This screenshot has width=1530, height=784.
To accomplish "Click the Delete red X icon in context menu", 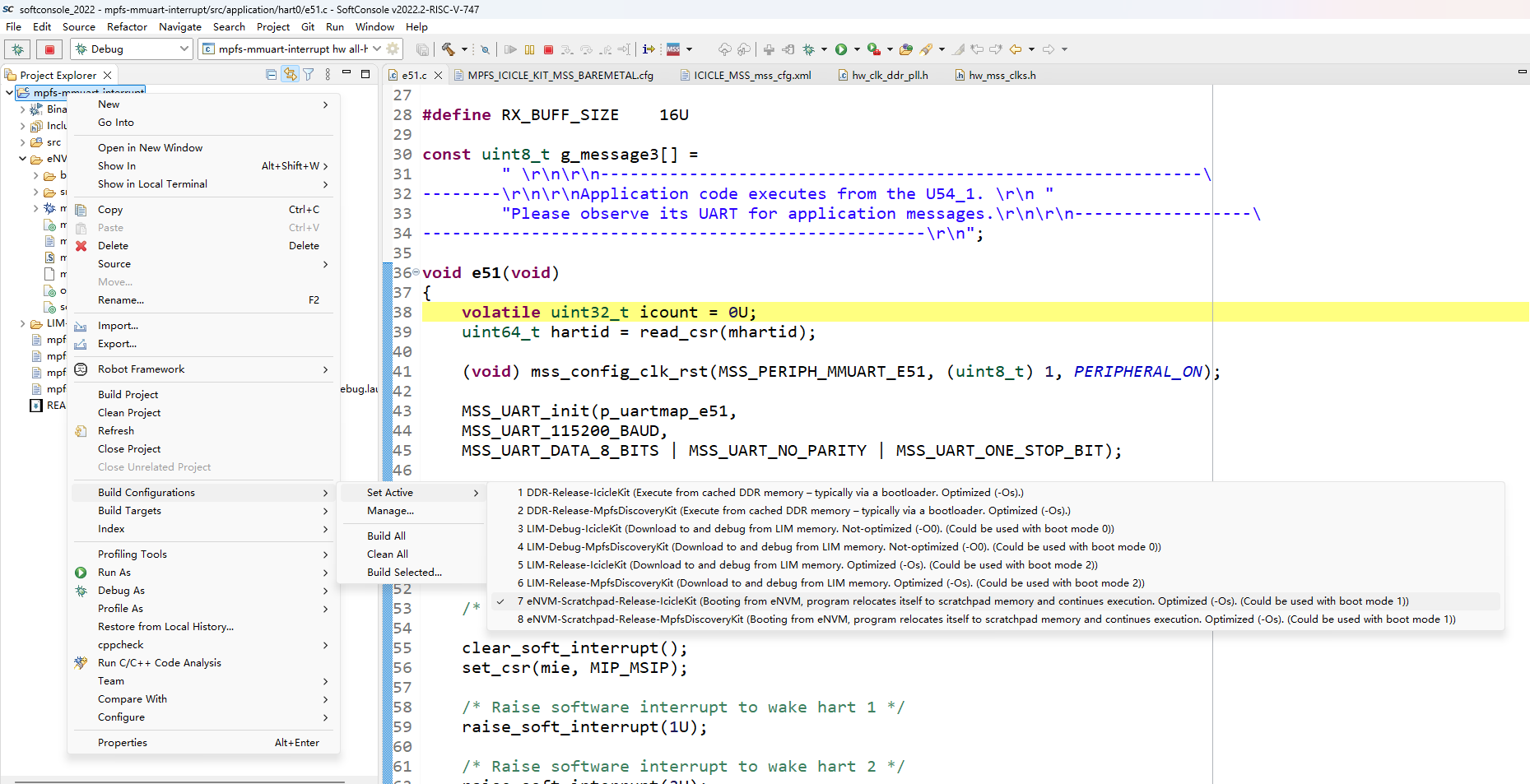I will coord(81,246).
